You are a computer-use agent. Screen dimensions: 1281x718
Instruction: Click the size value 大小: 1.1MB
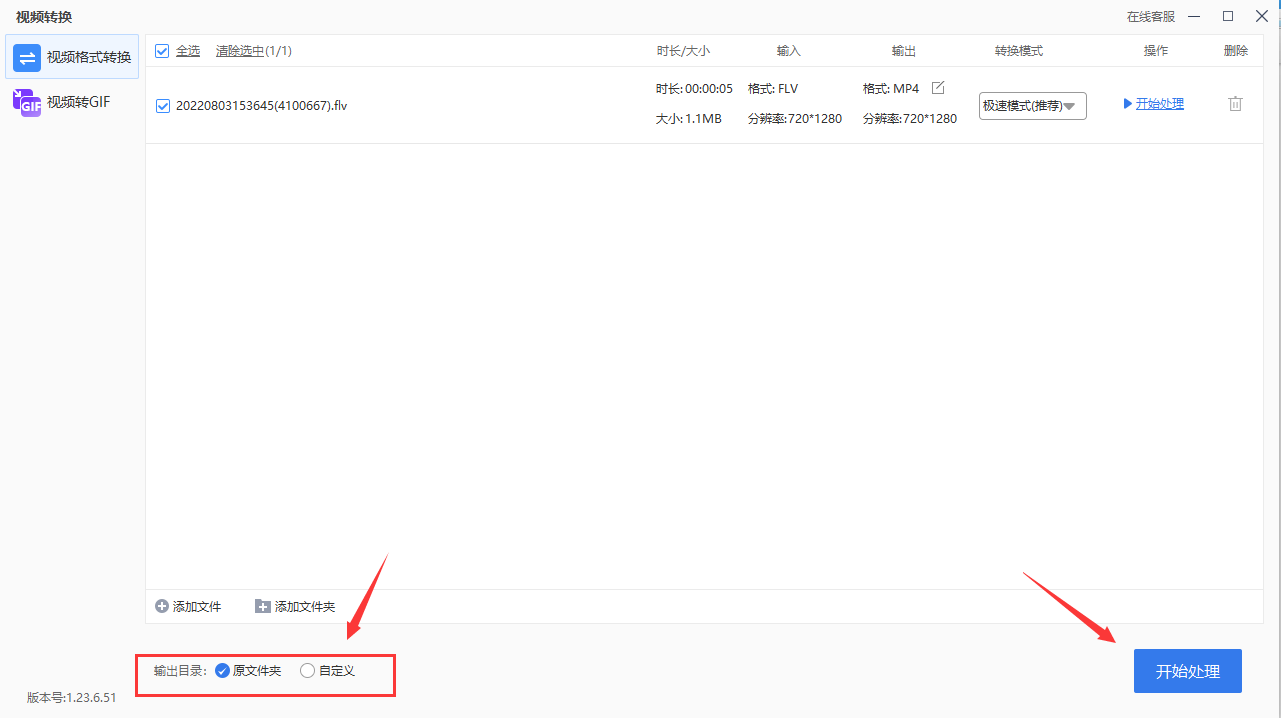[688, 119]
